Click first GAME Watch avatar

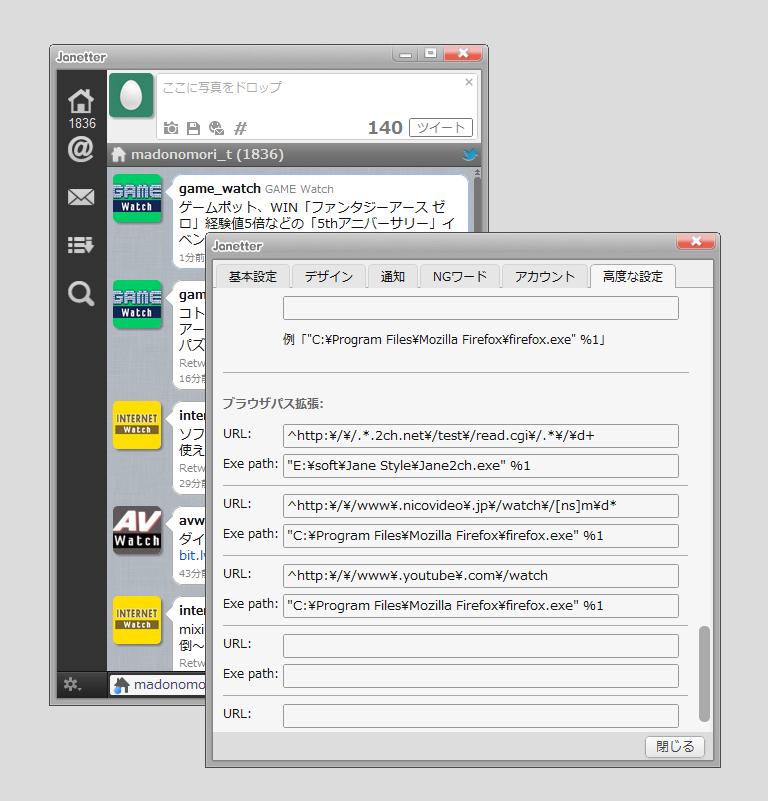point(137,198)
